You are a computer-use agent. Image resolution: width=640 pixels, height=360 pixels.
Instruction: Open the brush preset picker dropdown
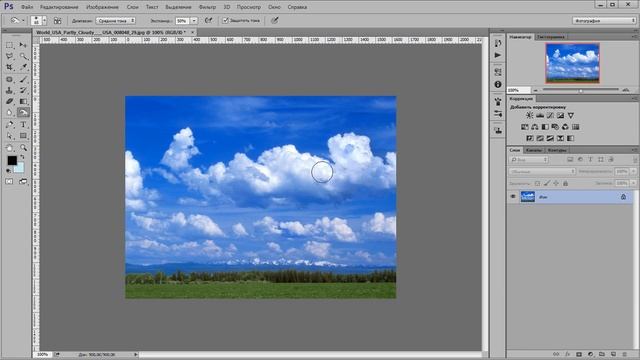[44, 20]
